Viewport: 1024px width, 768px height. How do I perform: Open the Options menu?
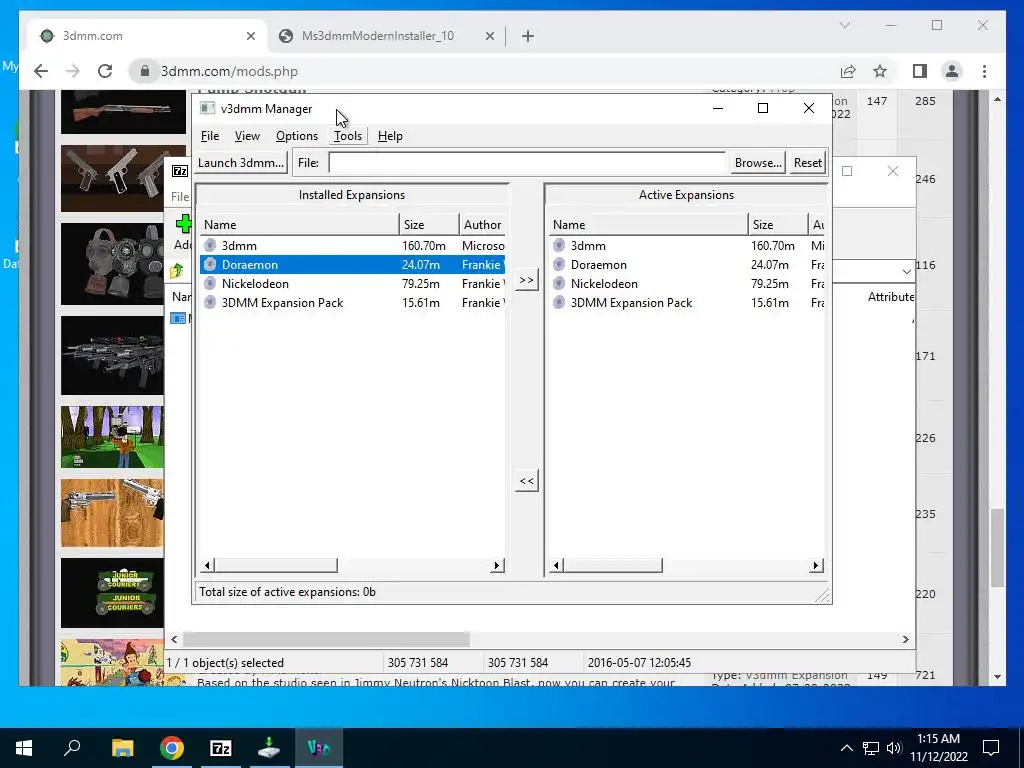(x=296, y=136)
